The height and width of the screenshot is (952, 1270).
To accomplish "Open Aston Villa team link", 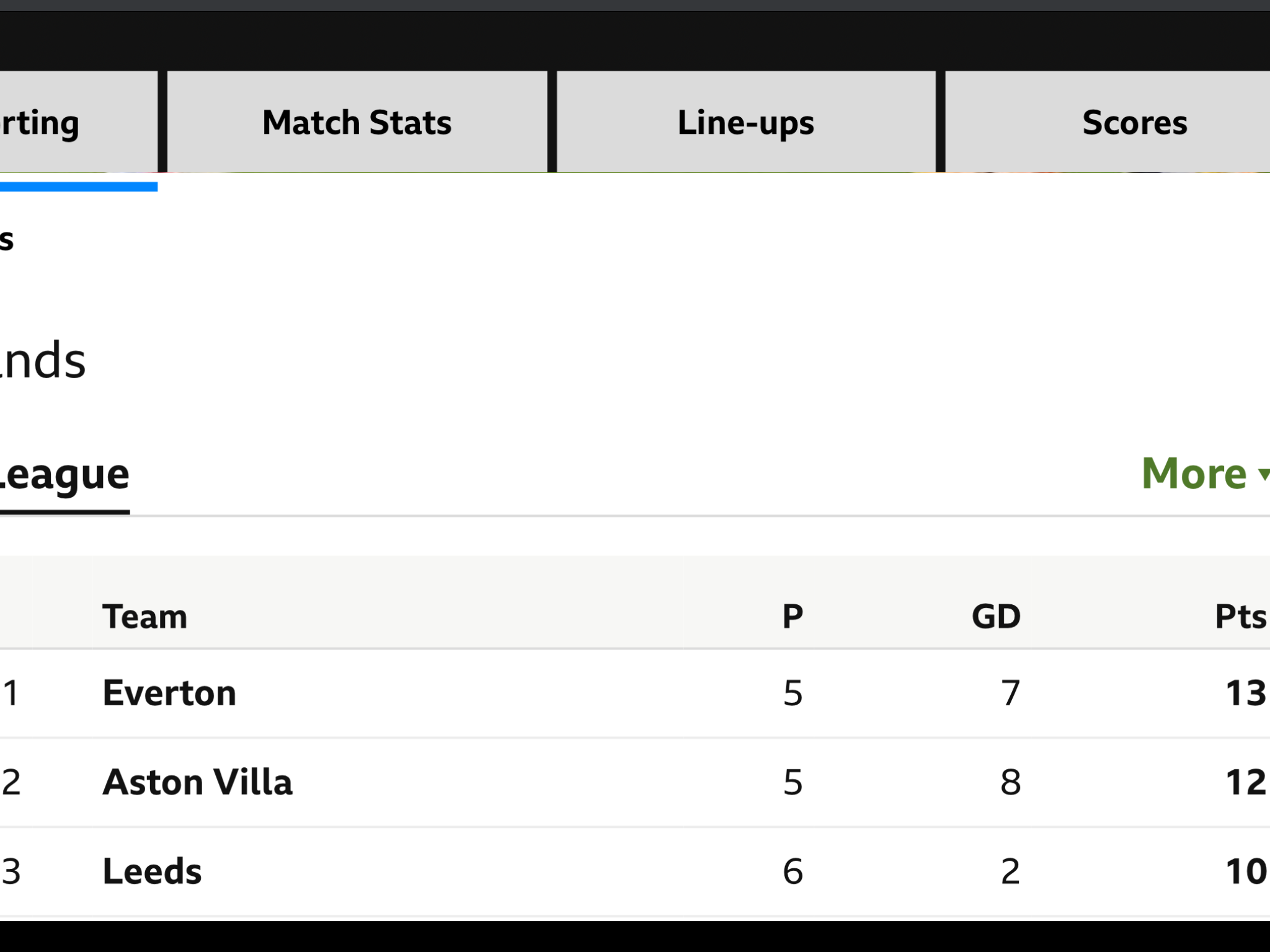I will pyautogui.click(x=197, y=782).
